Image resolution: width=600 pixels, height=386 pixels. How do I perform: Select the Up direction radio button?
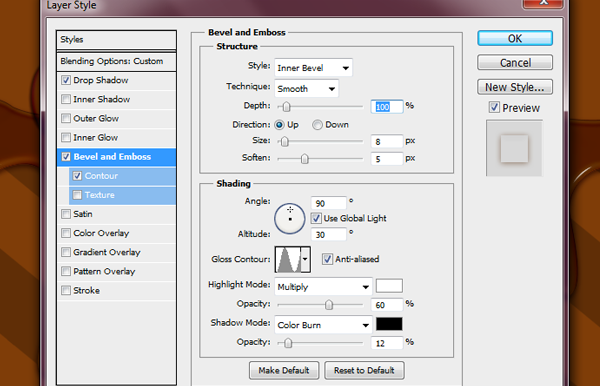(x=279, y=125)
